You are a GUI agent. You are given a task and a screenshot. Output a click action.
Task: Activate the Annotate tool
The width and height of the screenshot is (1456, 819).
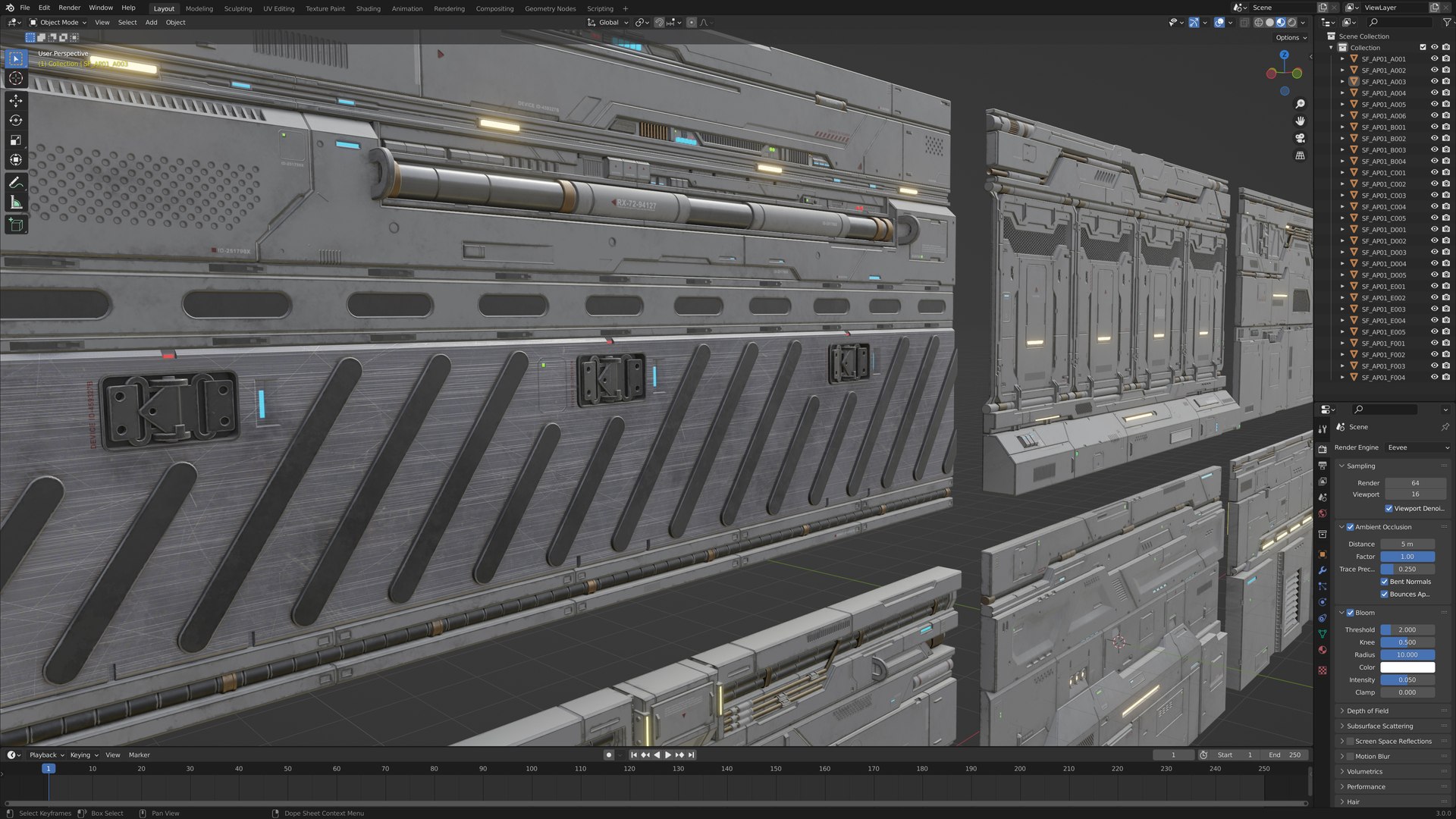point(16,183)
